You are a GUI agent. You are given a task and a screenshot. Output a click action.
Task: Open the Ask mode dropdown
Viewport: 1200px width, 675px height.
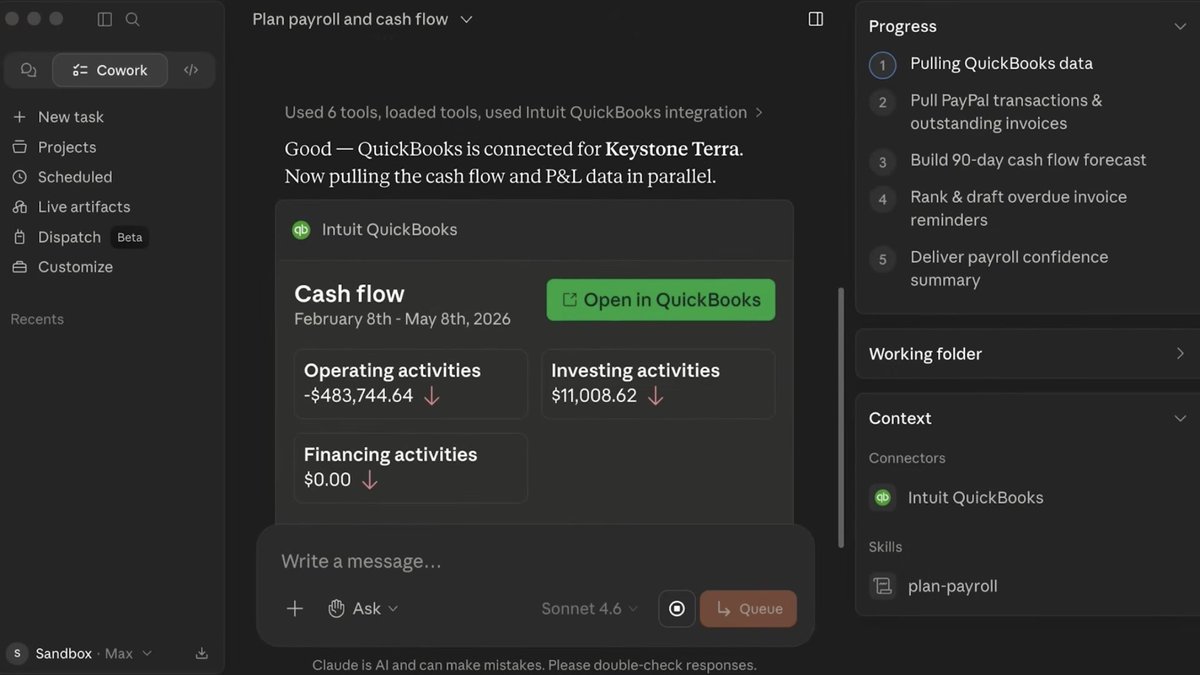364,608
